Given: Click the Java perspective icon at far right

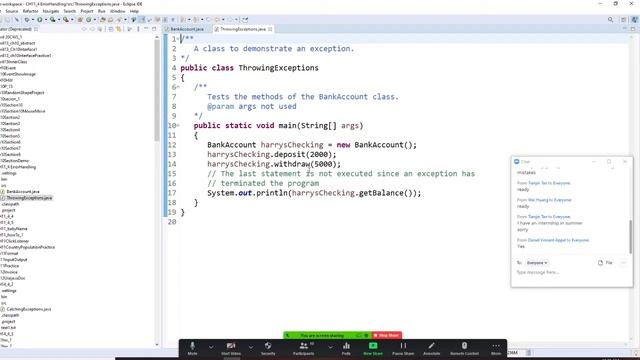Looking at the screenshot, I should pos(635,20).
